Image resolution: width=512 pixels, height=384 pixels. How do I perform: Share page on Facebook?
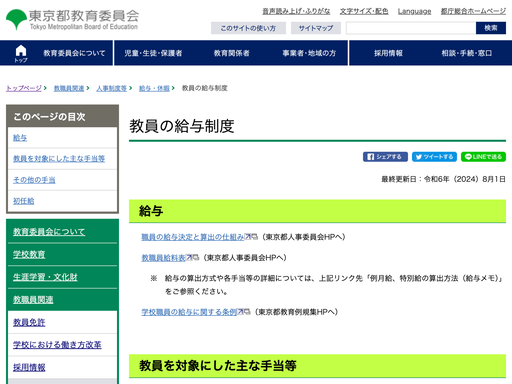click(x=385, y=157)
